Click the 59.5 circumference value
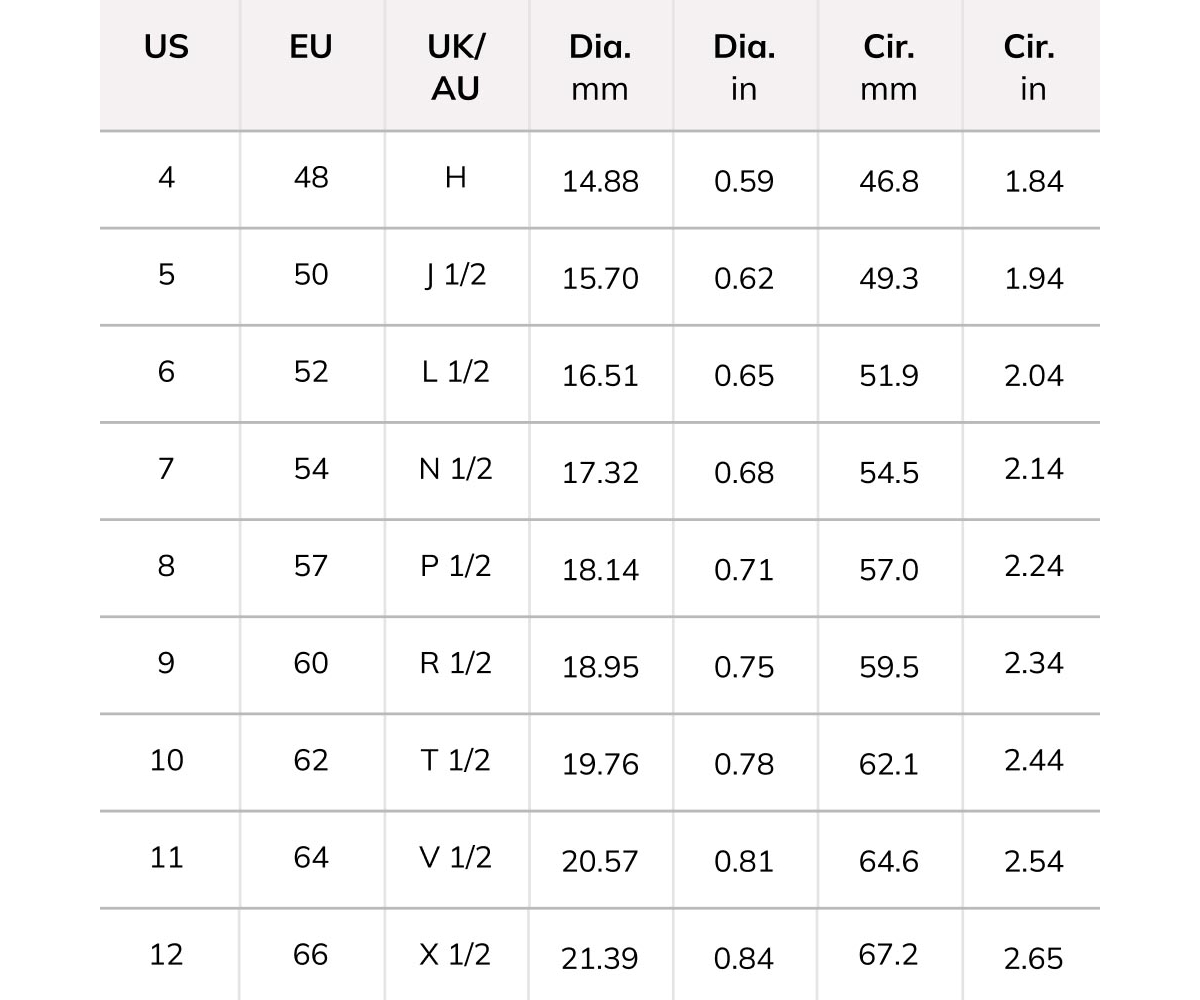This screenshot has width=1200, height=1000. (x=889, y=667)
